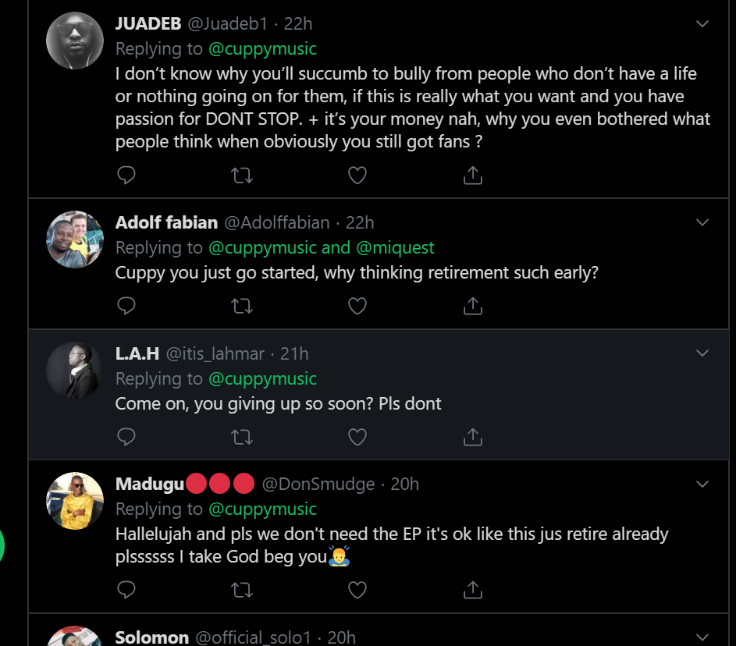Screen dimensions: 736x646
Task: Open @DonSmudge profile handle
Action: point(317,484)
